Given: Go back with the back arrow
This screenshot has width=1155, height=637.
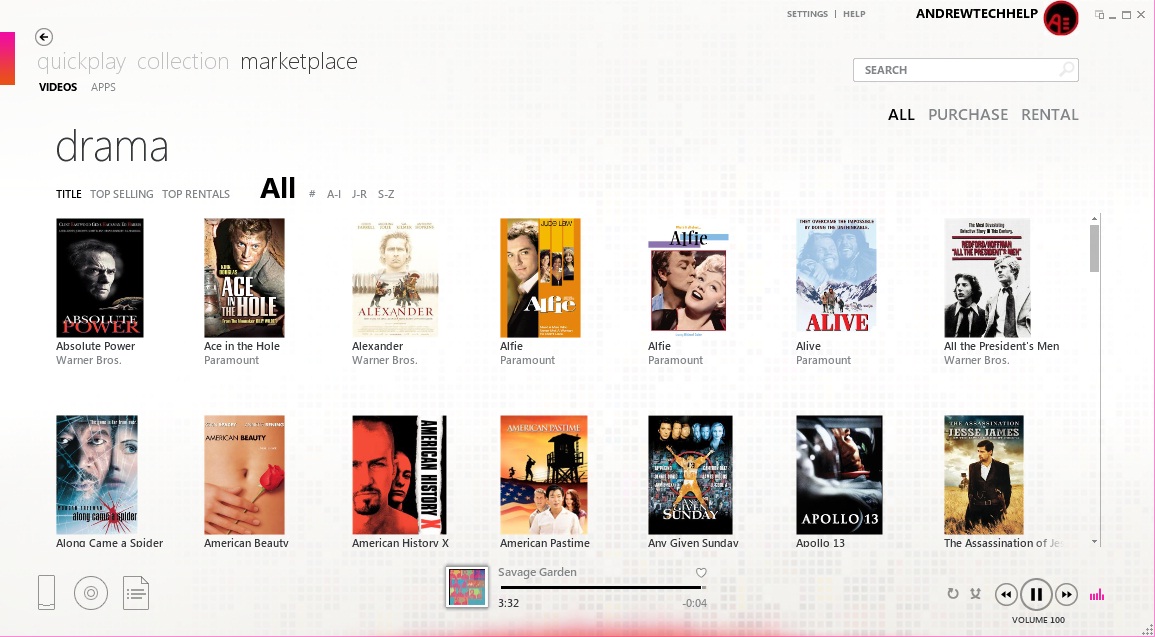Looking at the screenshot, I should (x=43, y=37).
